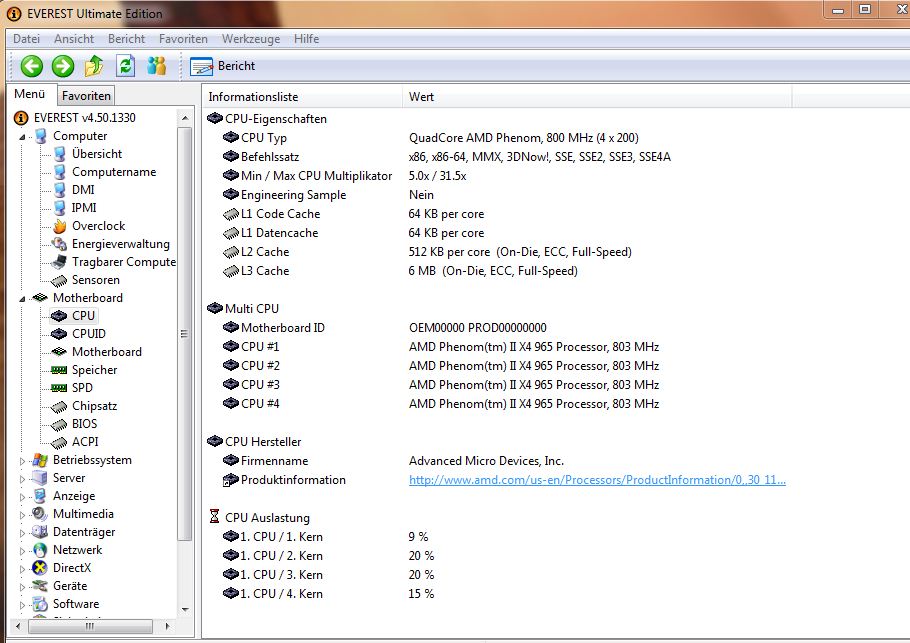910x643 pixels.
Task: Select the '1. CPU / 4. Kern' row
Action: click(x=328, y=594)
